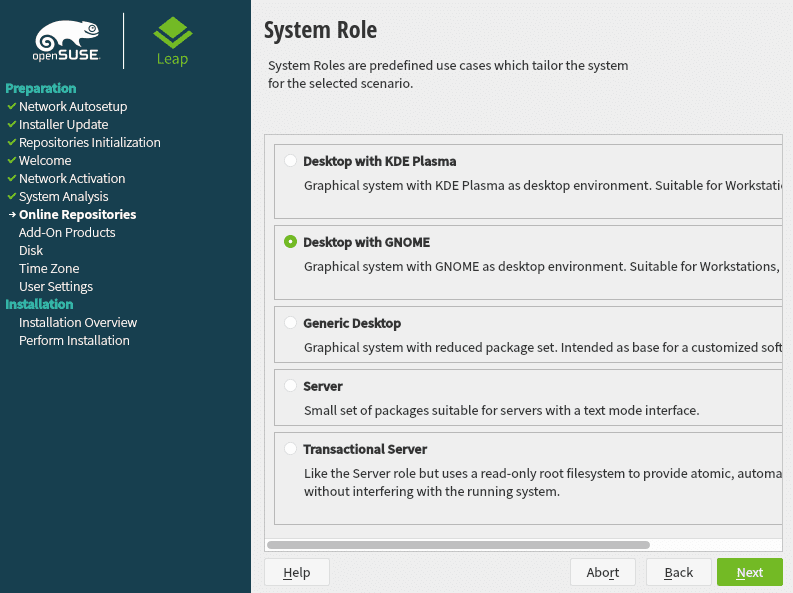
Task: Click the KDE Plasma role description text
Action: (543, 186)
